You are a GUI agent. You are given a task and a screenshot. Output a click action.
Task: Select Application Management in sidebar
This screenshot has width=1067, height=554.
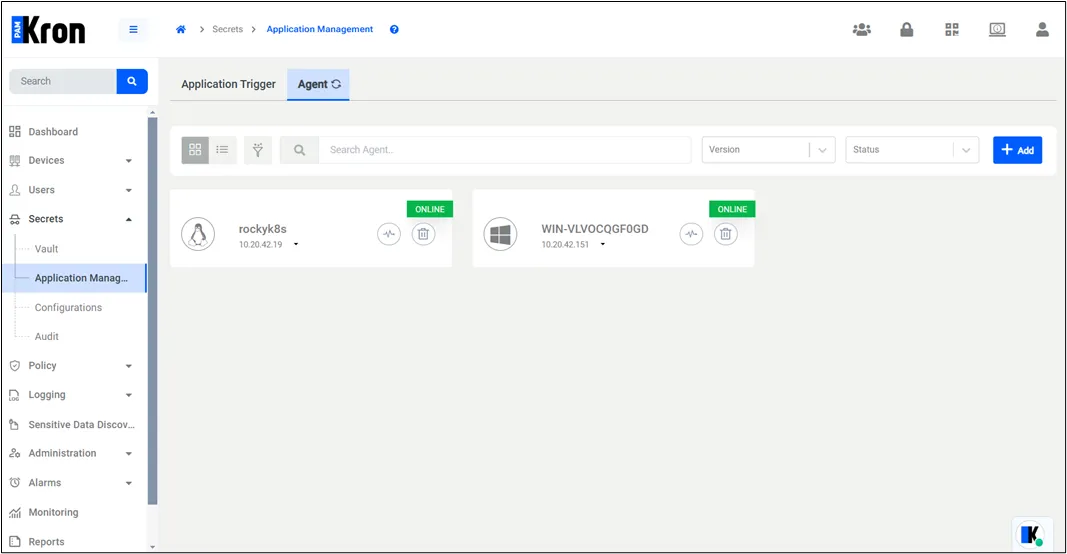click(76, 278)
